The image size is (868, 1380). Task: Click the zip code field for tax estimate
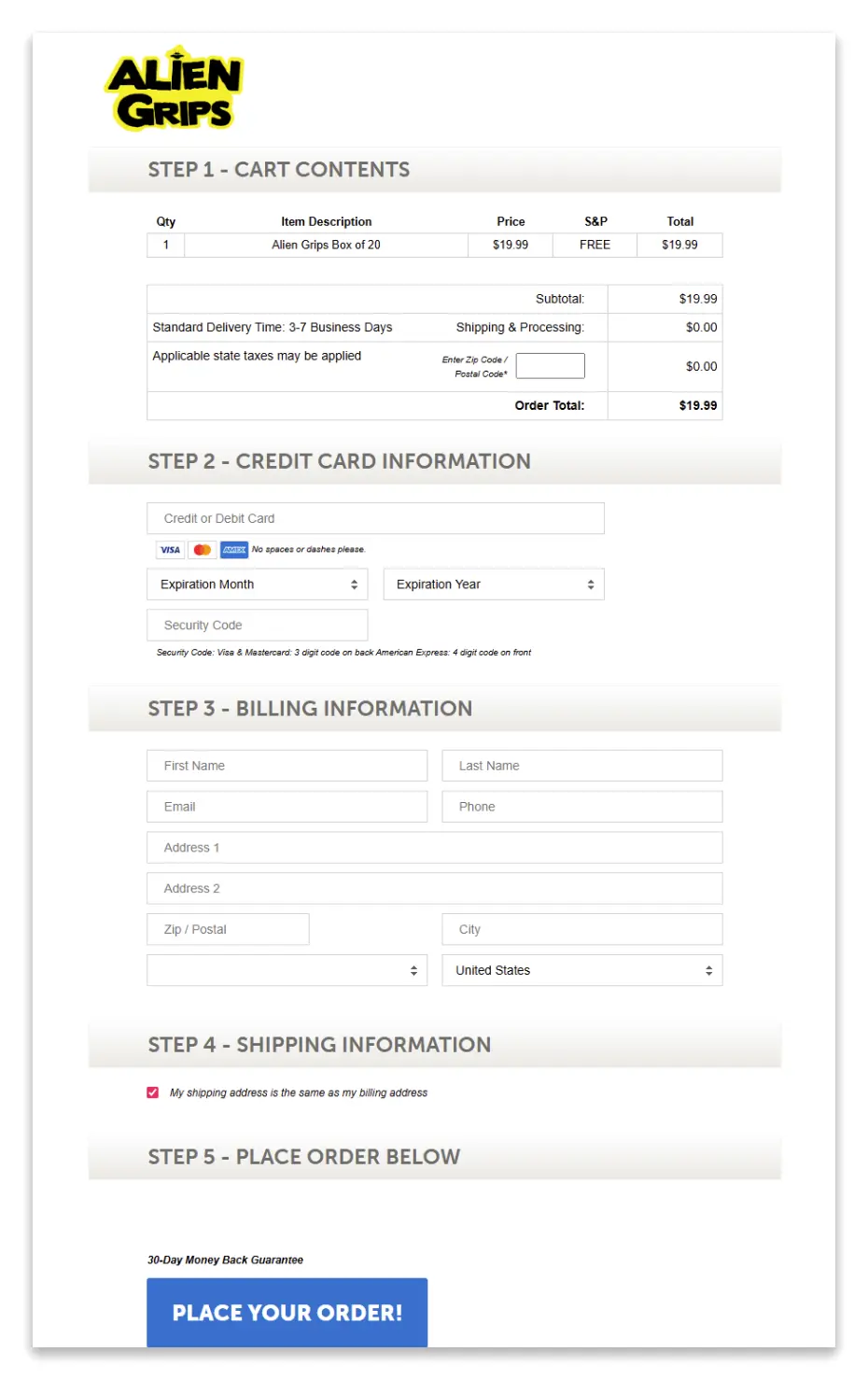tap(550, 365)
